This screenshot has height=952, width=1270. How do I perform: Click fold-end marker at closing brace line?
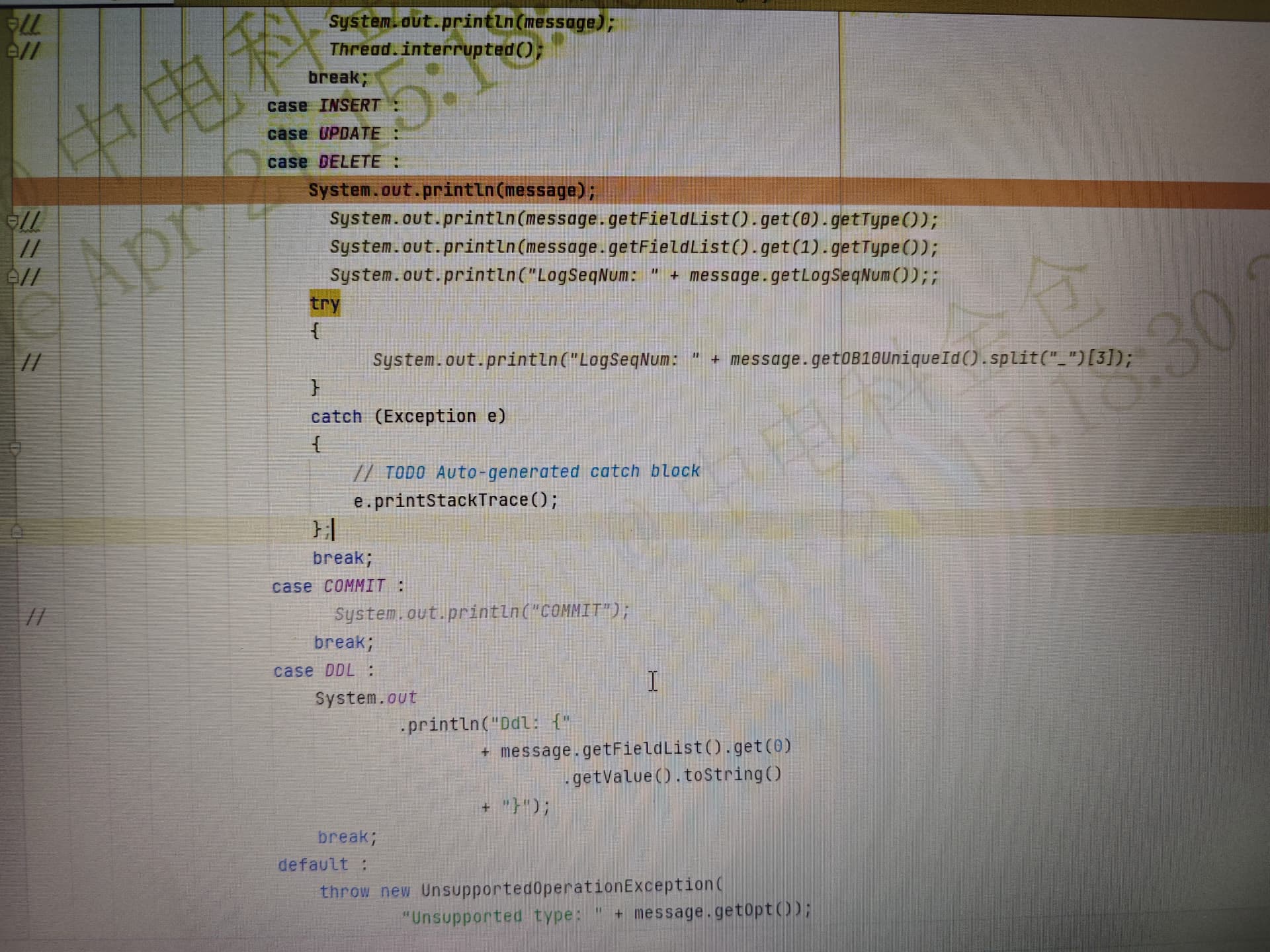(x=17, y=530)
